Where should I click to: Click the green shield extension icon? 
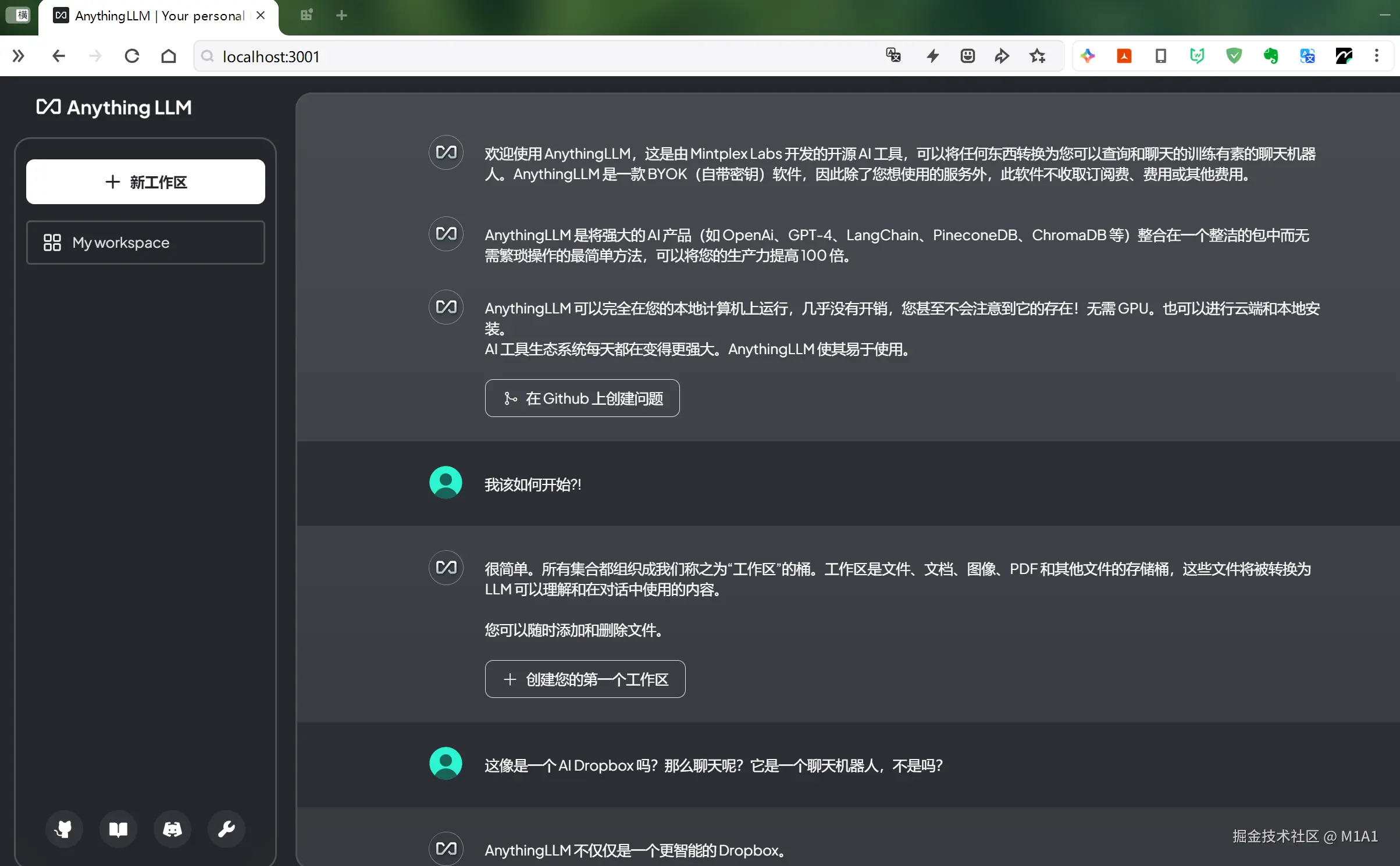(1234, 56)
